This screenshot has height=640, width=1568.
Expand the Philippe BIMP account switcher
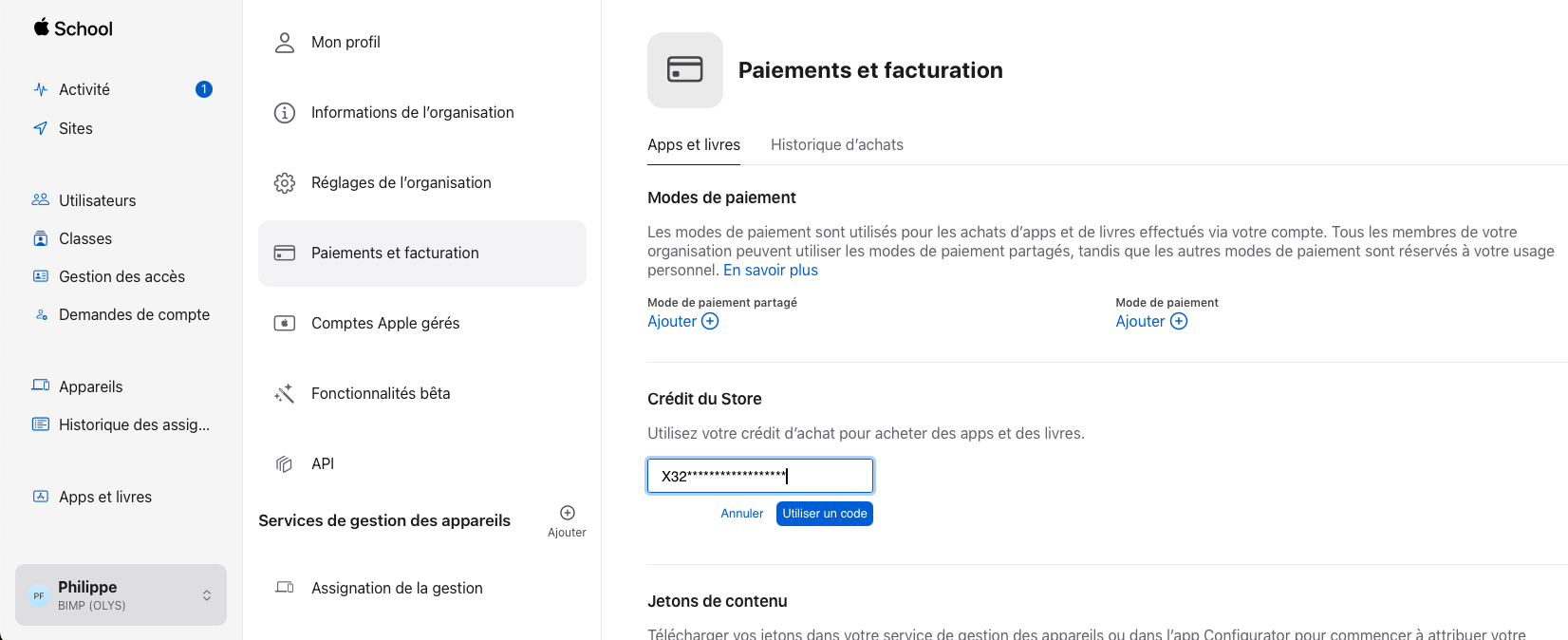coord(121,595)
